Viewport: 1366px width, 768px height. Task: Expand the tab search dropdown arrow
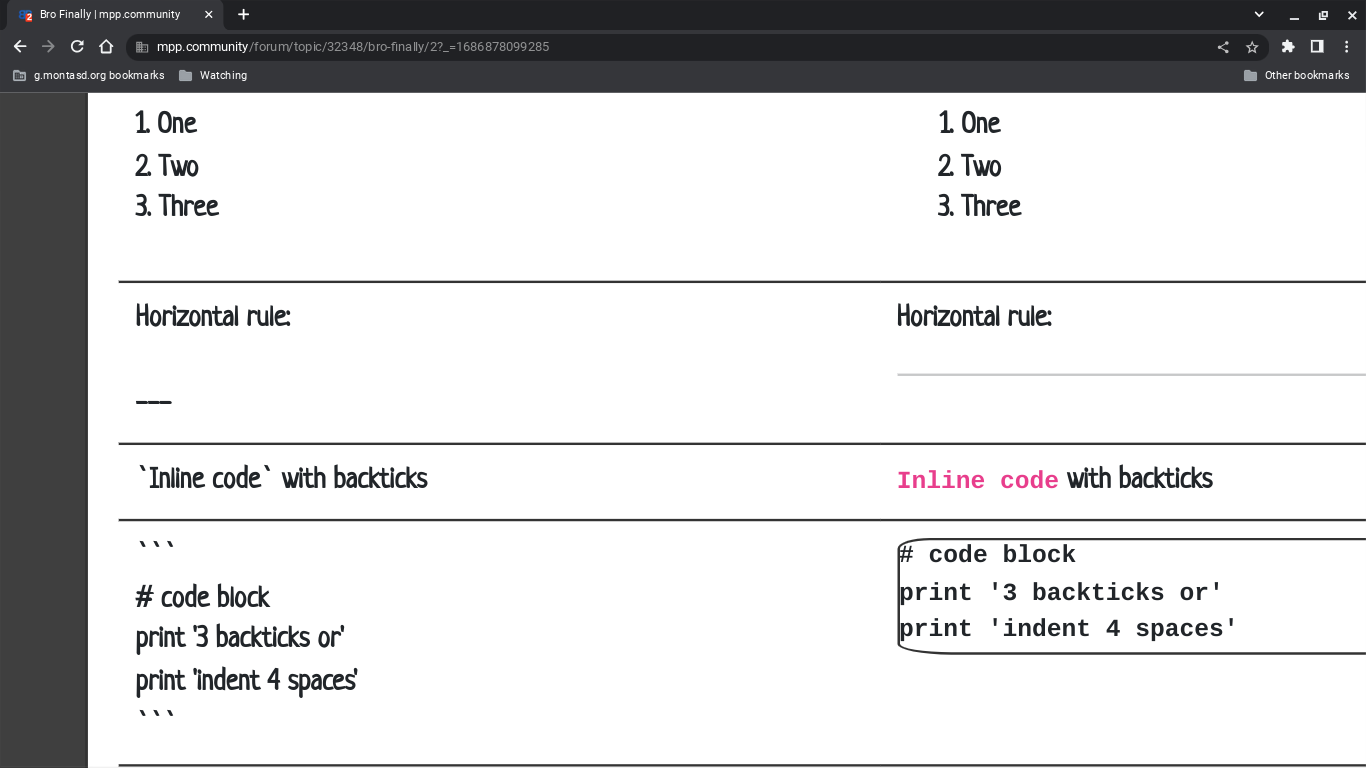(x=1259, y=15)
